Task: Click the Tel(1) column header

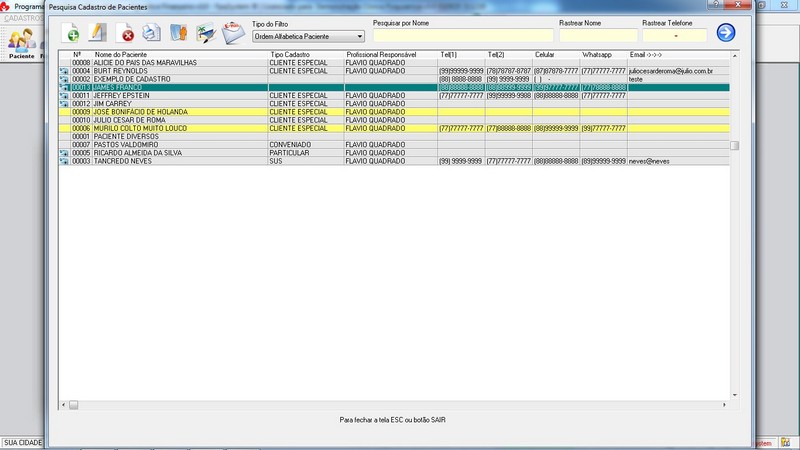Action: pyautogui.click(x=448, y=55)
